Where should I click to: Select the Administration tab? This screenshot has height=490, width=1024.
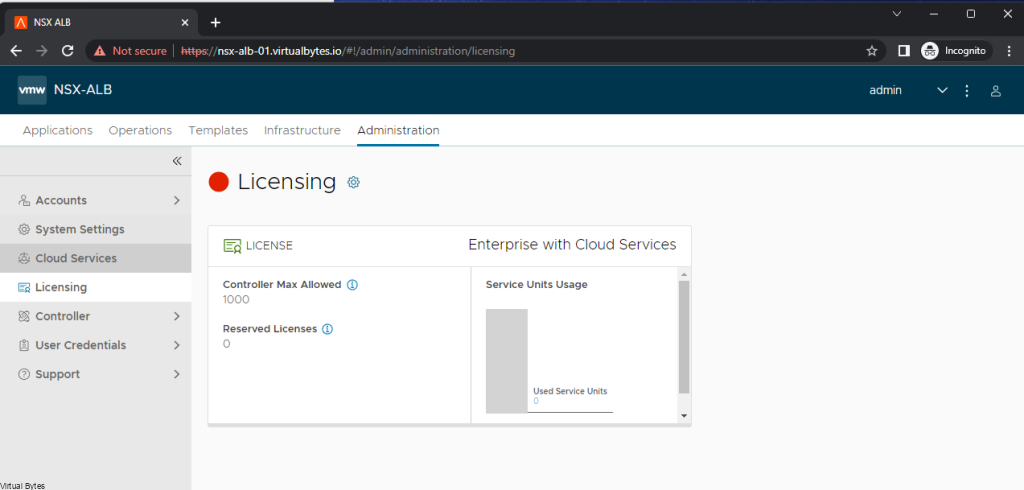coord(398,130)
